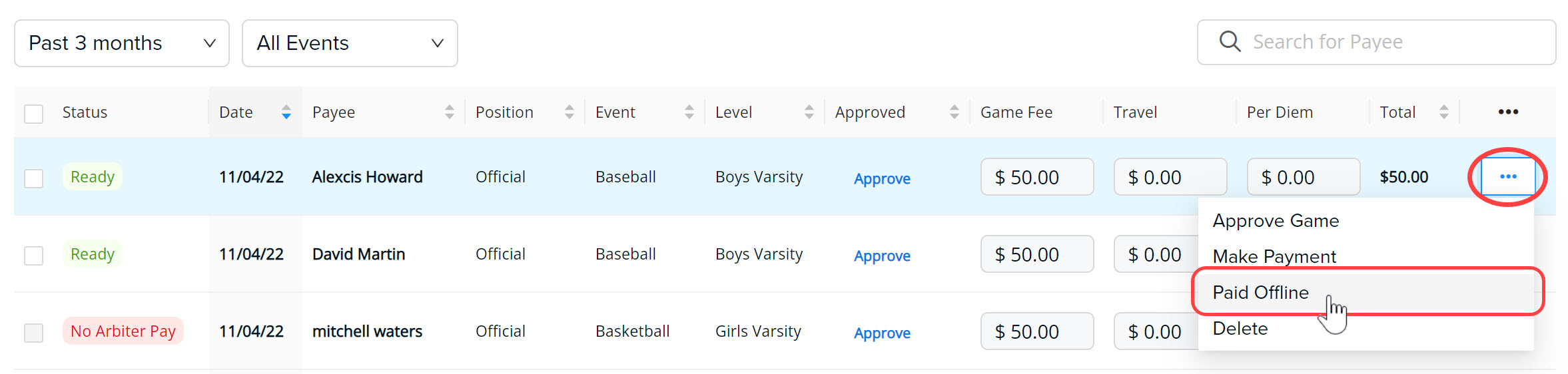Click Approve link for David Martin
Image resolution: width=1568 pixels, height=374 pixels.
click(882, 256)
